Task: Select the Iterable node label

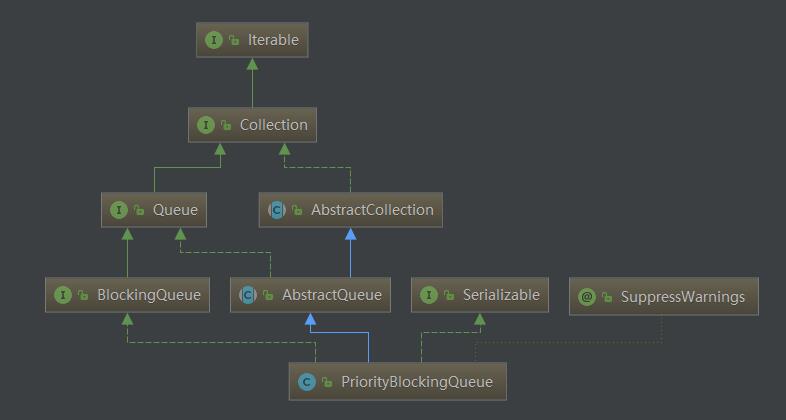Action: point(273,40)
